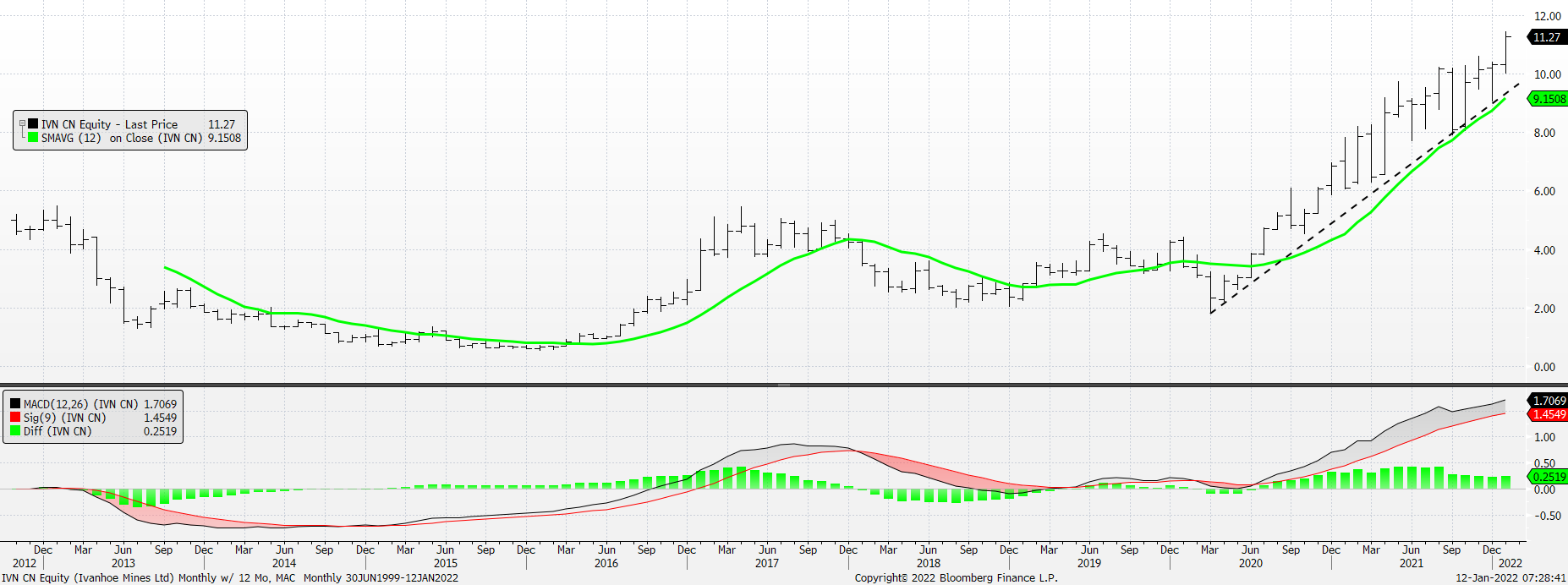Image resolution: width=1568 pixels, height=585 pixels.
Task: Click the 2019 year label on time axis
Action: point(1089,563)
